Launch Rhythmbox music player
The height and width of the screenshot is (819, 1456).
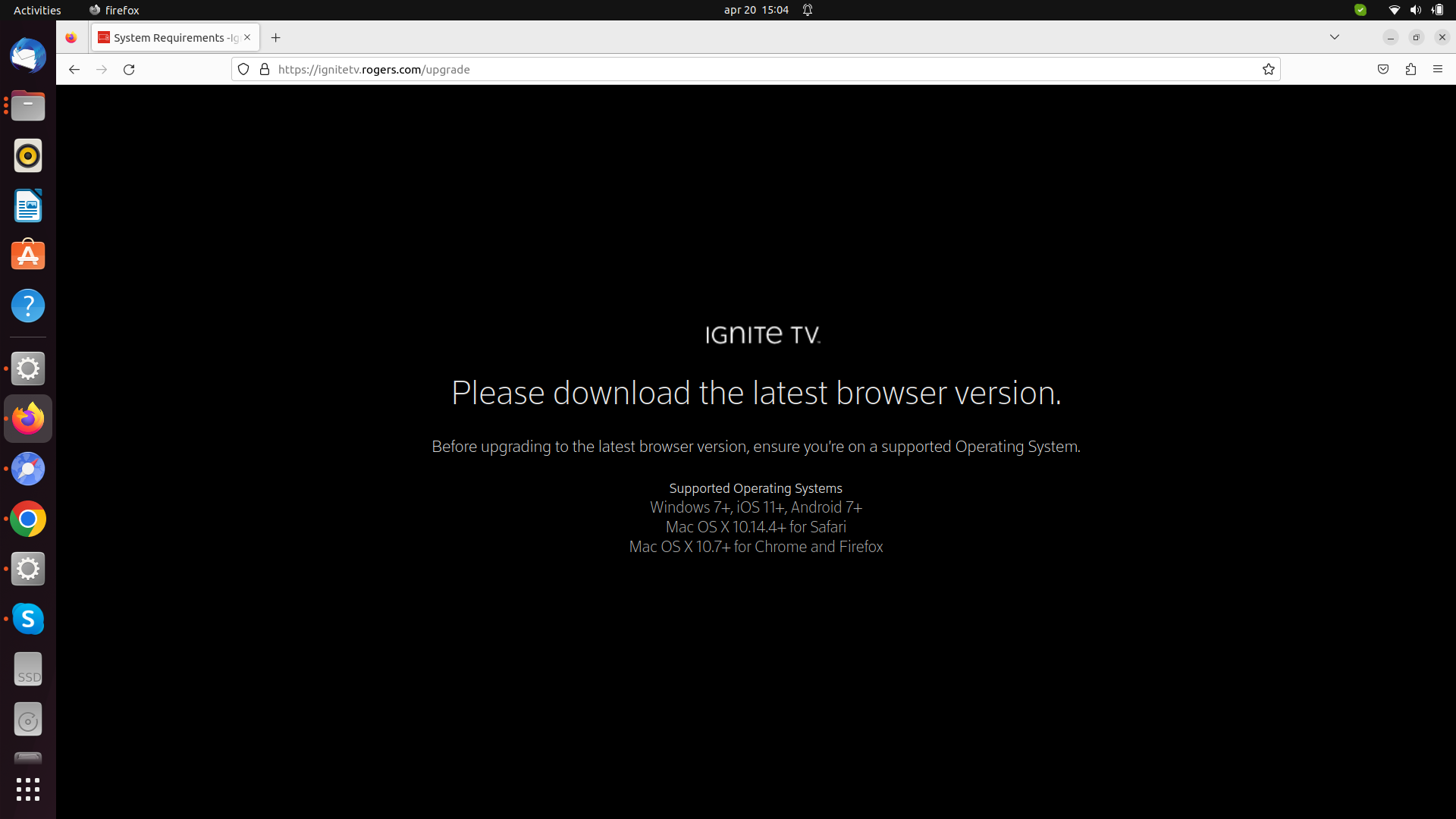point(27,155)
